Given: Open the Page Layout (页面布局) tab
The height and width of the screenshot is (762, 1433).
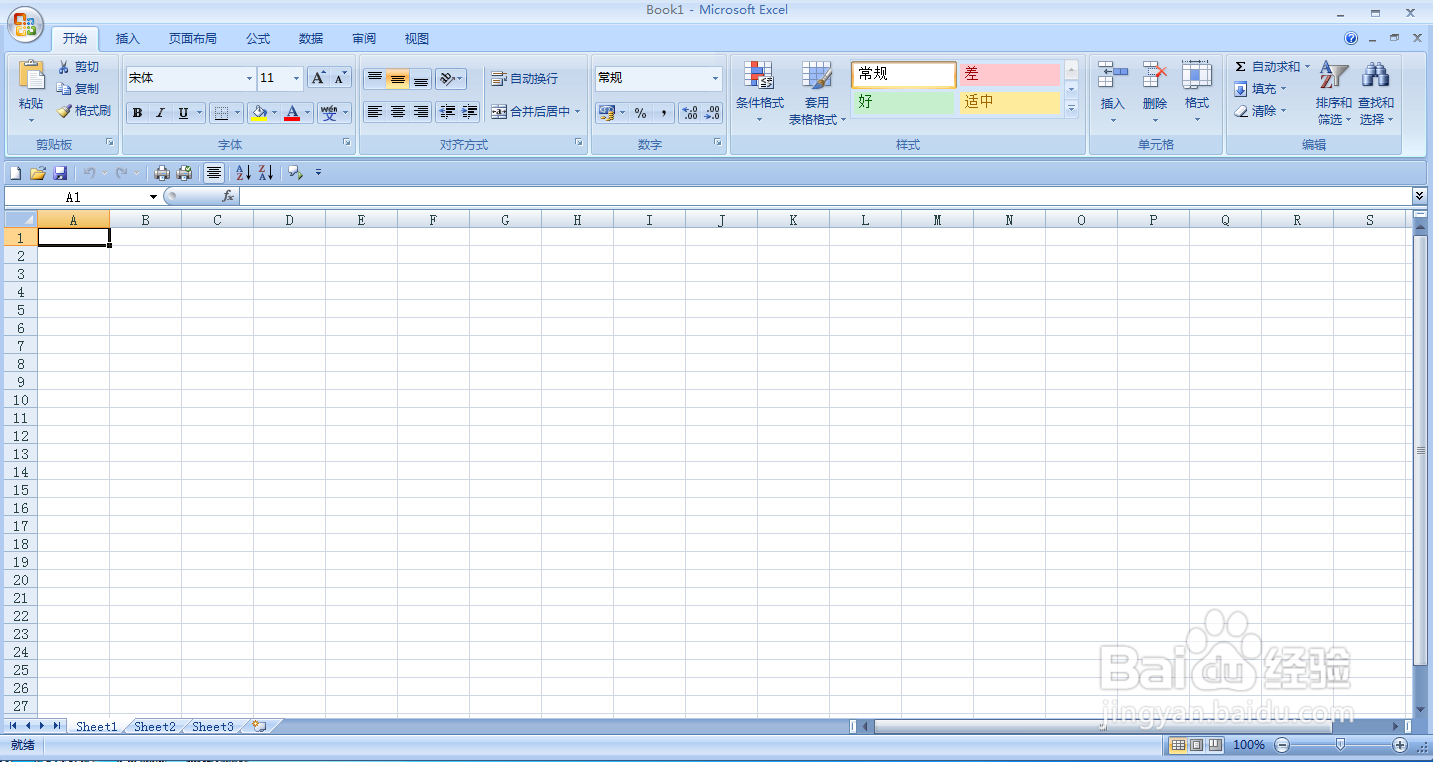Looking at the screenshot, I should (193, 39).
